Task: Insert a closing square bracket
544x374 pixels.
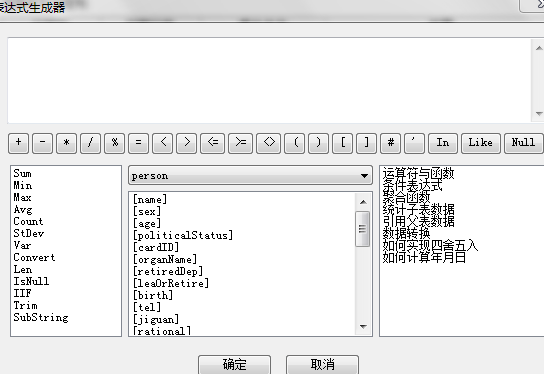Action: (366, 143)
